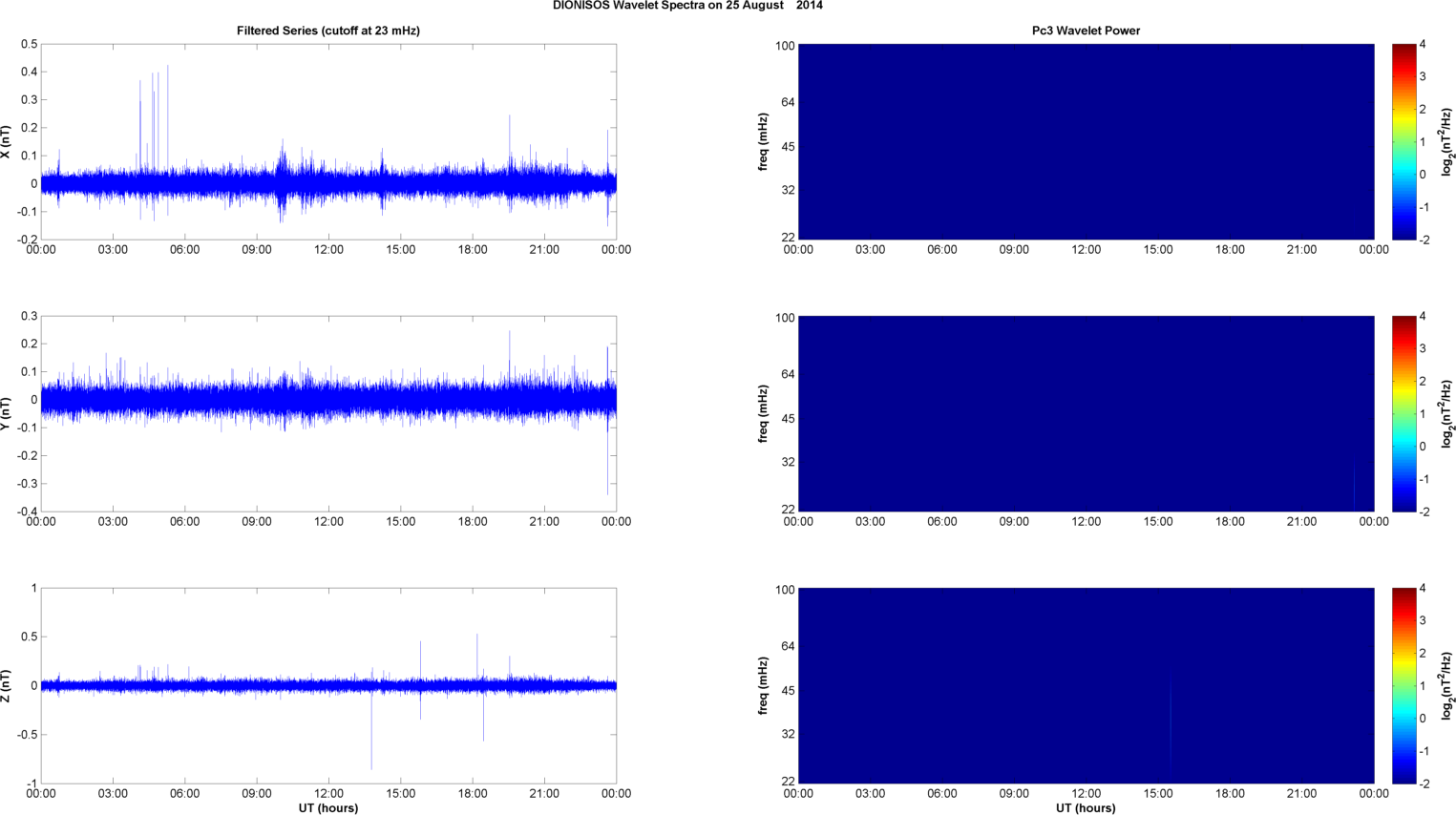Click the colorbar beside the middle spectrogram
Image resolution: width=1456 pixels, height=815 pixels.
click(1403, 413)
